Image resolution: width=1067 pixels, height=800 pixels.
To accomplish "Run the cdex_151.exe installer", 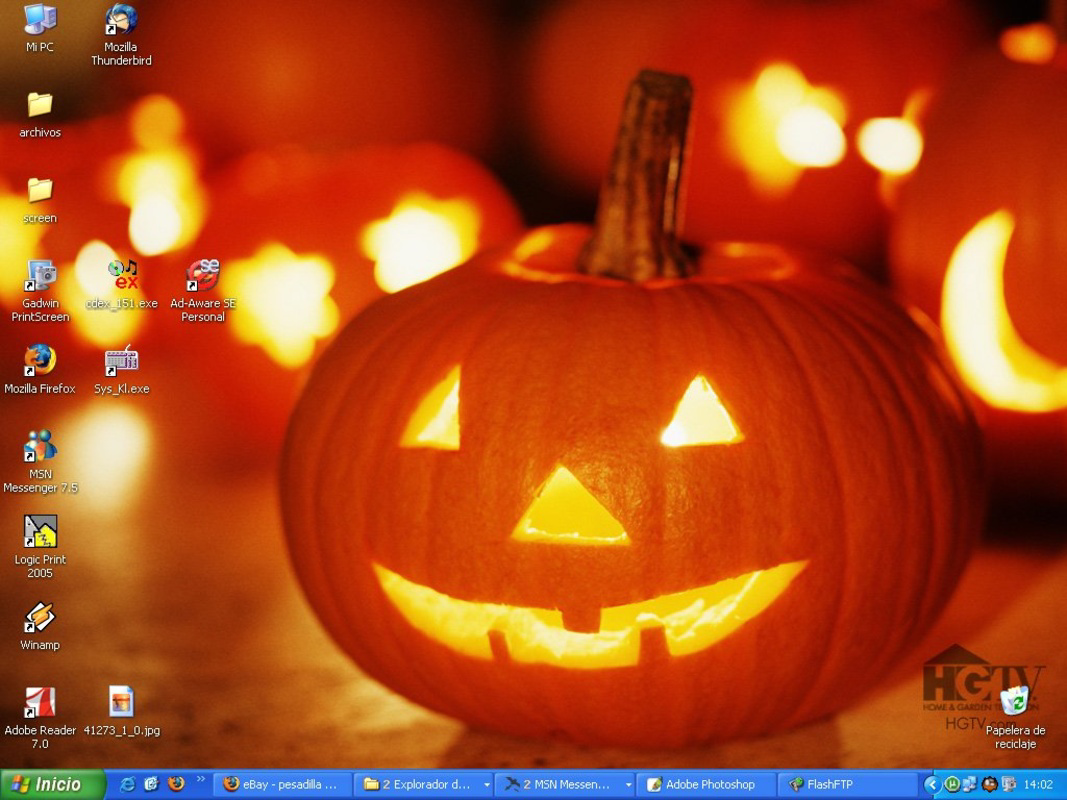I will [121, 270].
